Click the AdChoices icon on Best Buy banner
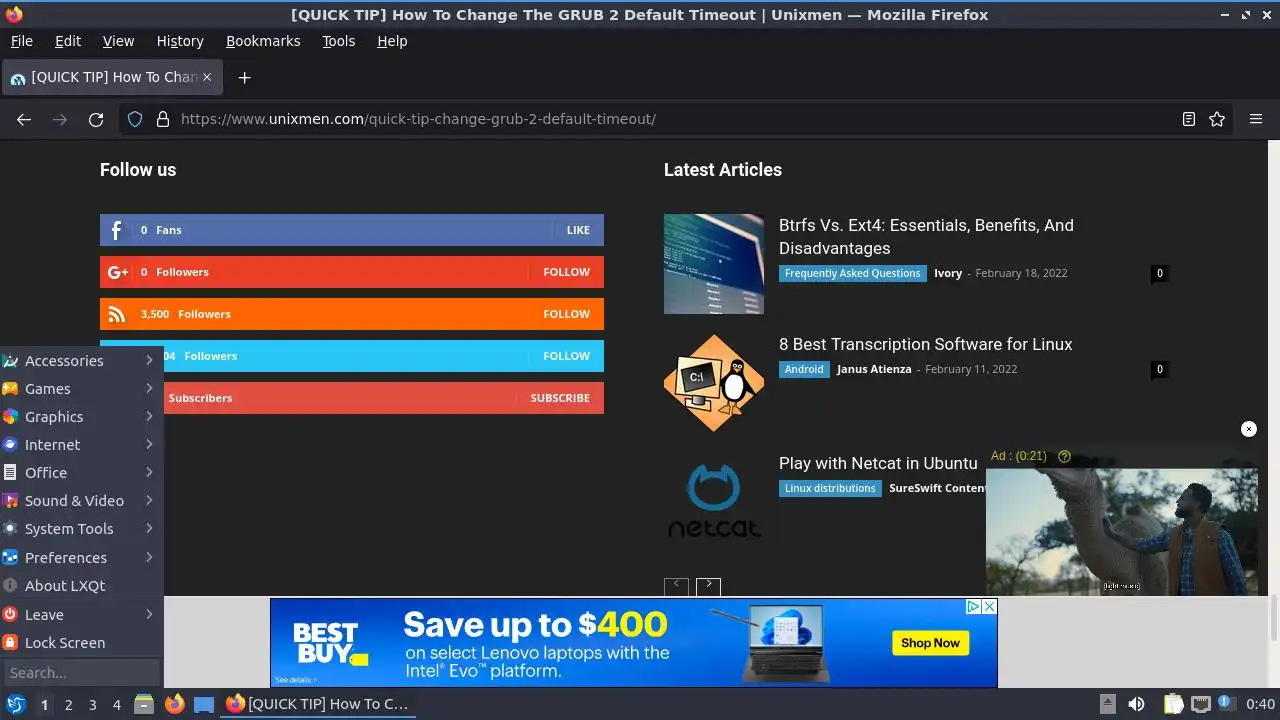Screen dimensions: 1280x720 (x=972, y=606)
